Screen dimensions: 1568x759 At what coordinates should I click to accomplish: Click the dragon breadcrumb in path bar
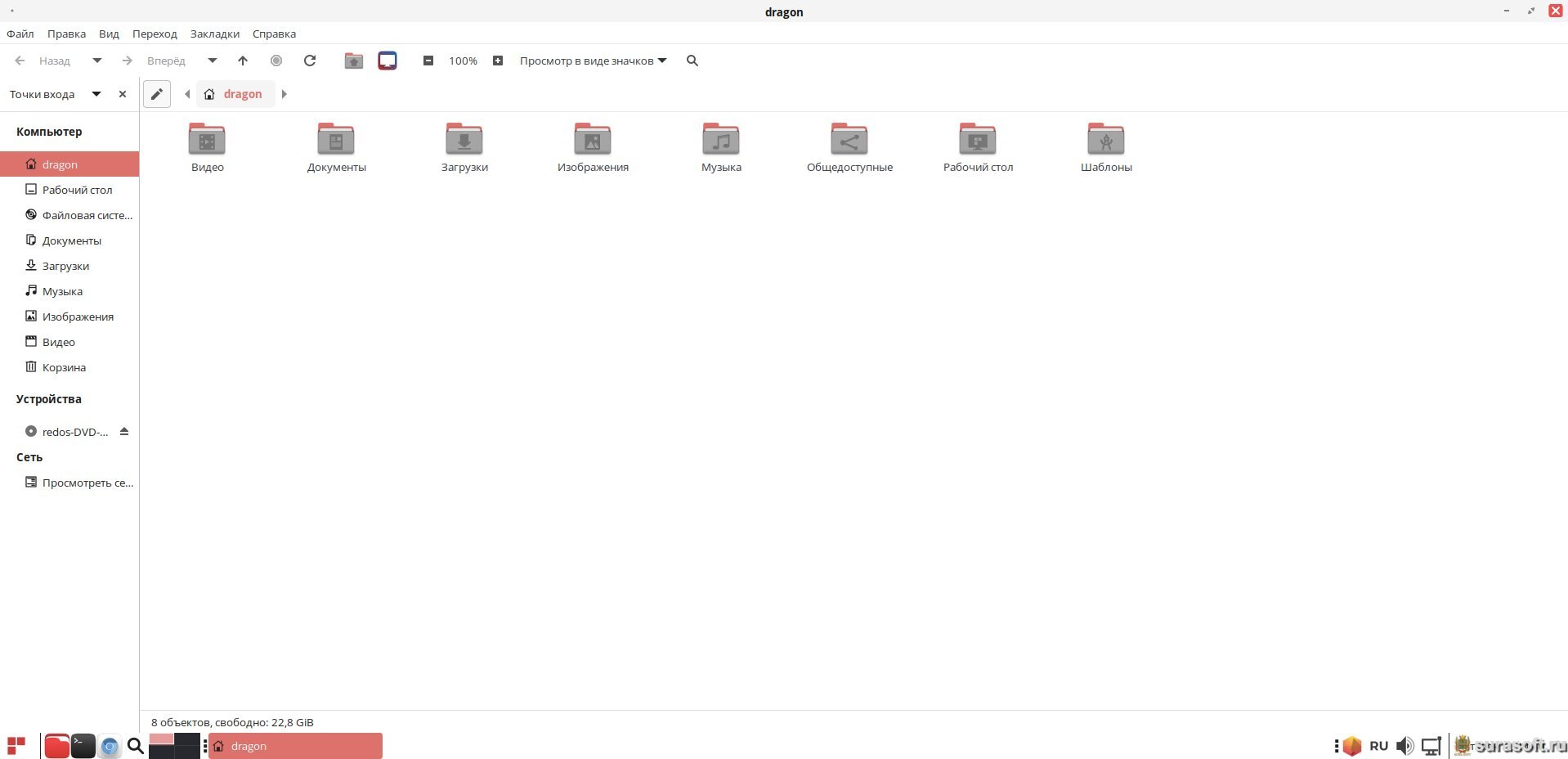pos(235,94)
